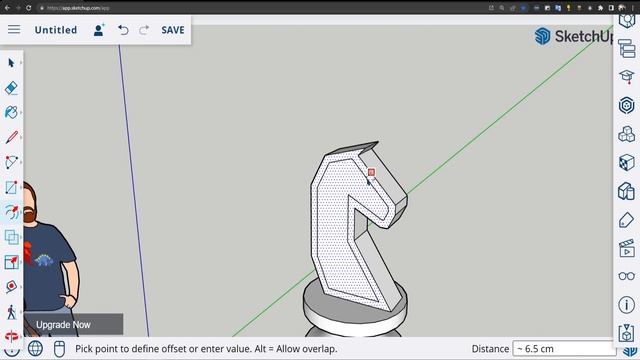Click the 'Pick point to define offset' hint
This screenshot has width=640, height=360.
tap(206, 349)
